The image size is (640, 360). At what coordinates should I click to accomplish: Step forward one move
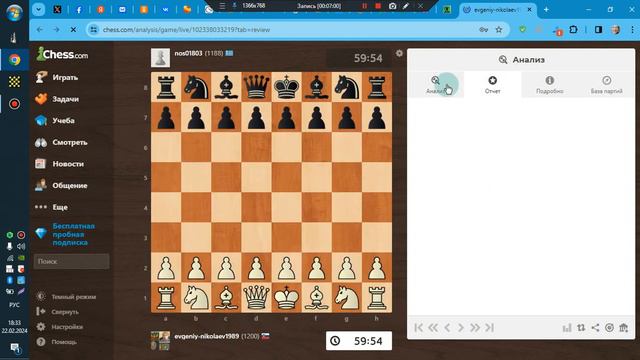461,327
